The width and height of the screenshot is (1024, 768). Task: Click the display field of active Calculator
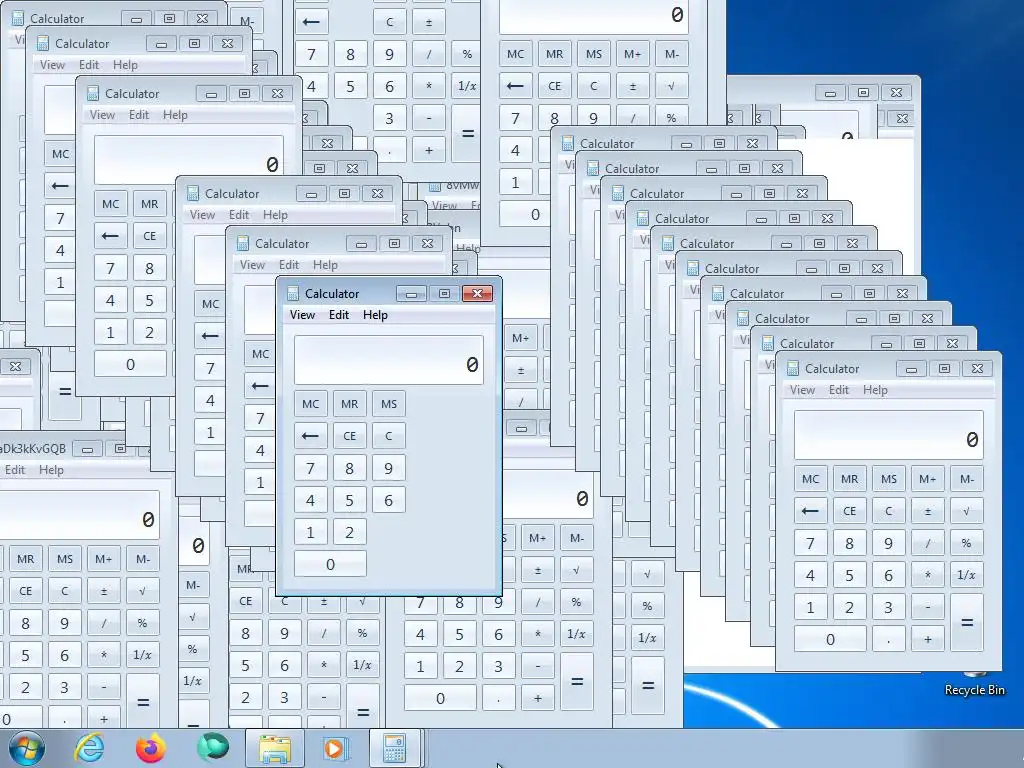[x=389, y=360]
